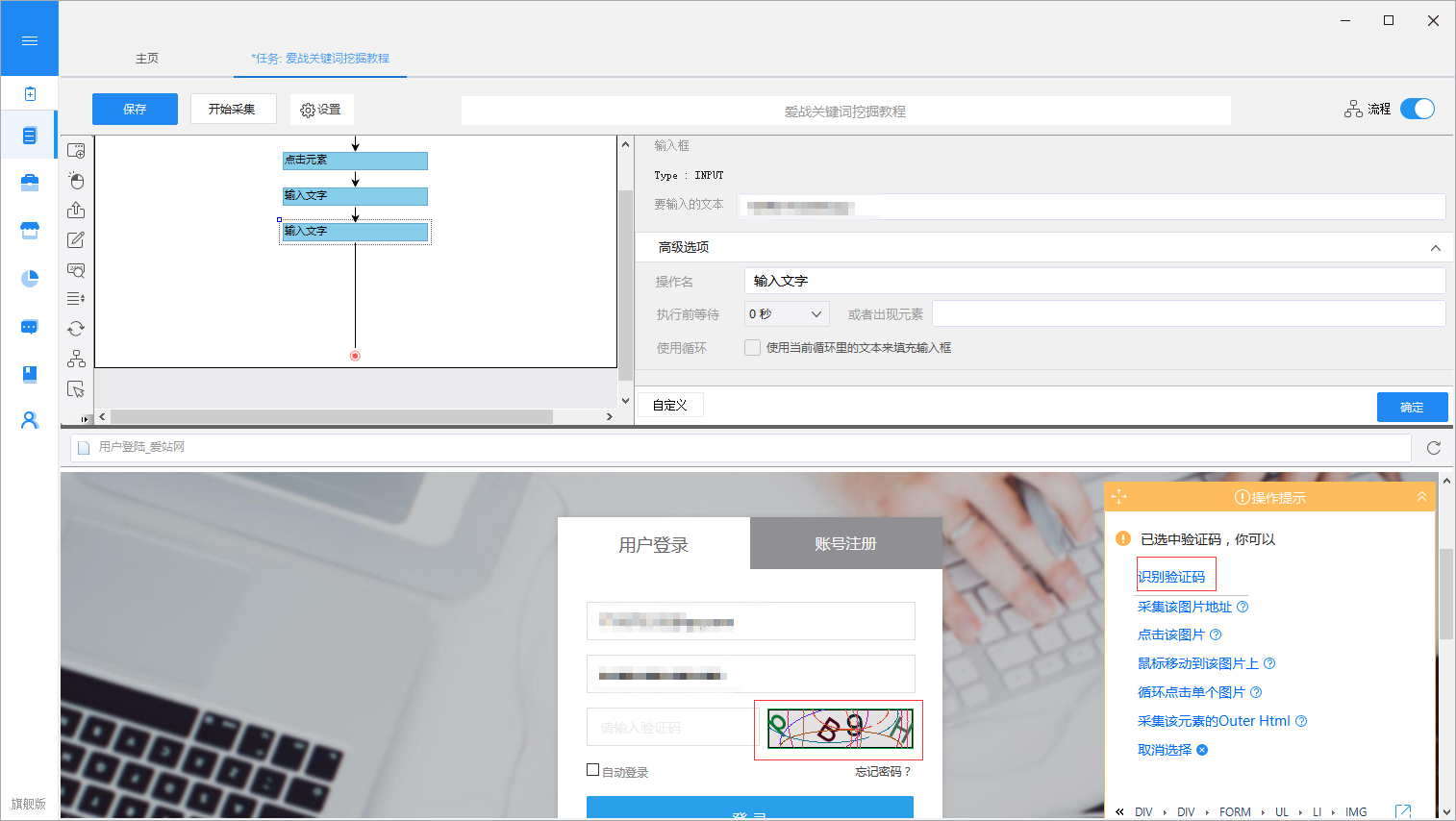Image resolution: width=1456 pixels, height=821 pixels.
Task: Refresh the embedded browser page
Action: click(1433, 448)
